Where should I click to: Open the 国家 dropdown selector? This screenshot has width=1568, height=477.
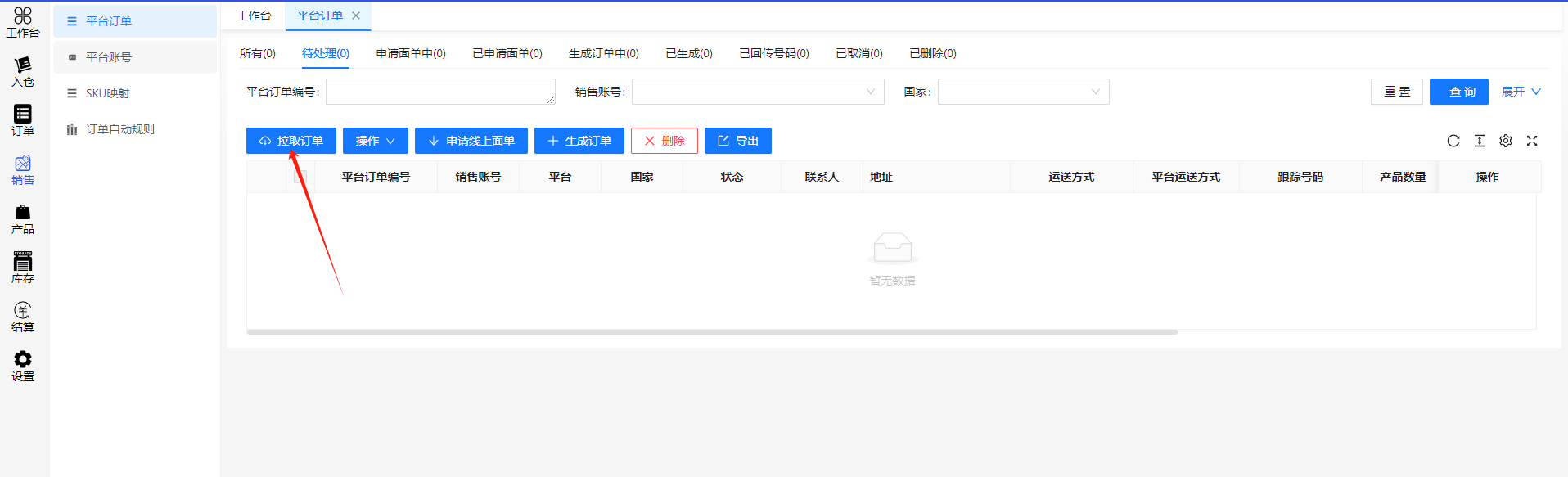pos(1023,92)
